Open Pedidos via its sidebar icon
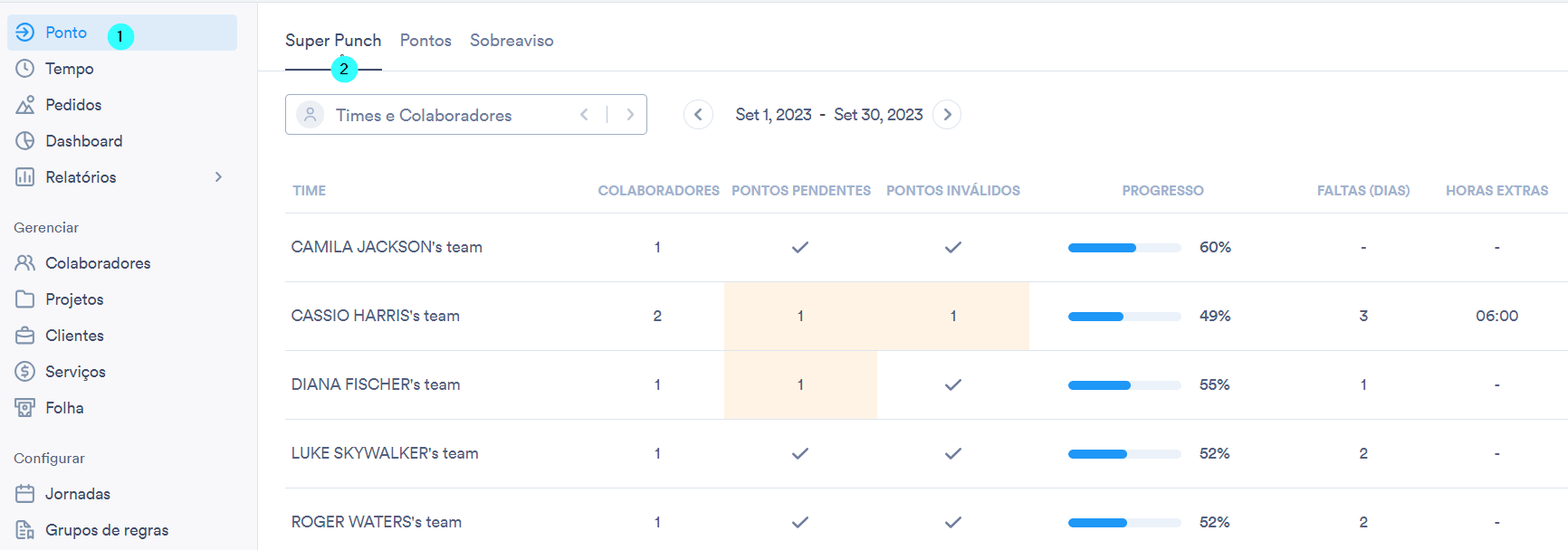The height and width of the screenshot is (550, 1568). tap(25, 105)
